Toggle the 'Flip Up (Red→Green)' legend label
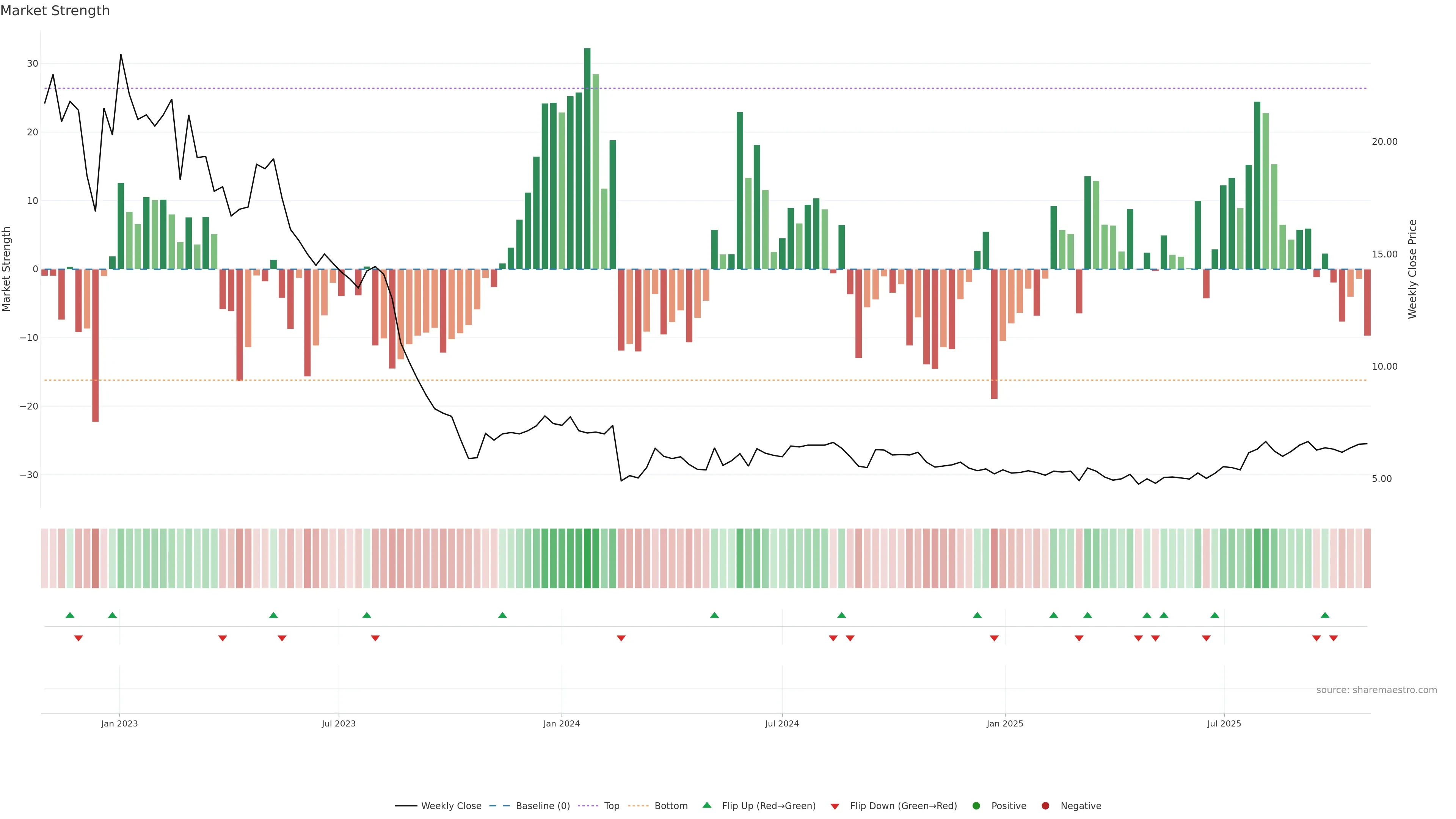 pyautogui.click(x=769, y=806)
